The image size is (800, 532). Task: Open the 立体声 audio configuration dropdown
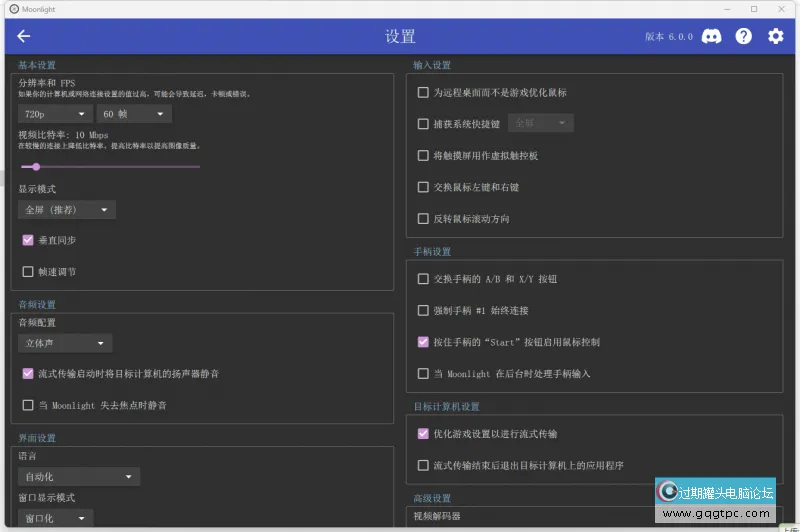point(65,343)
